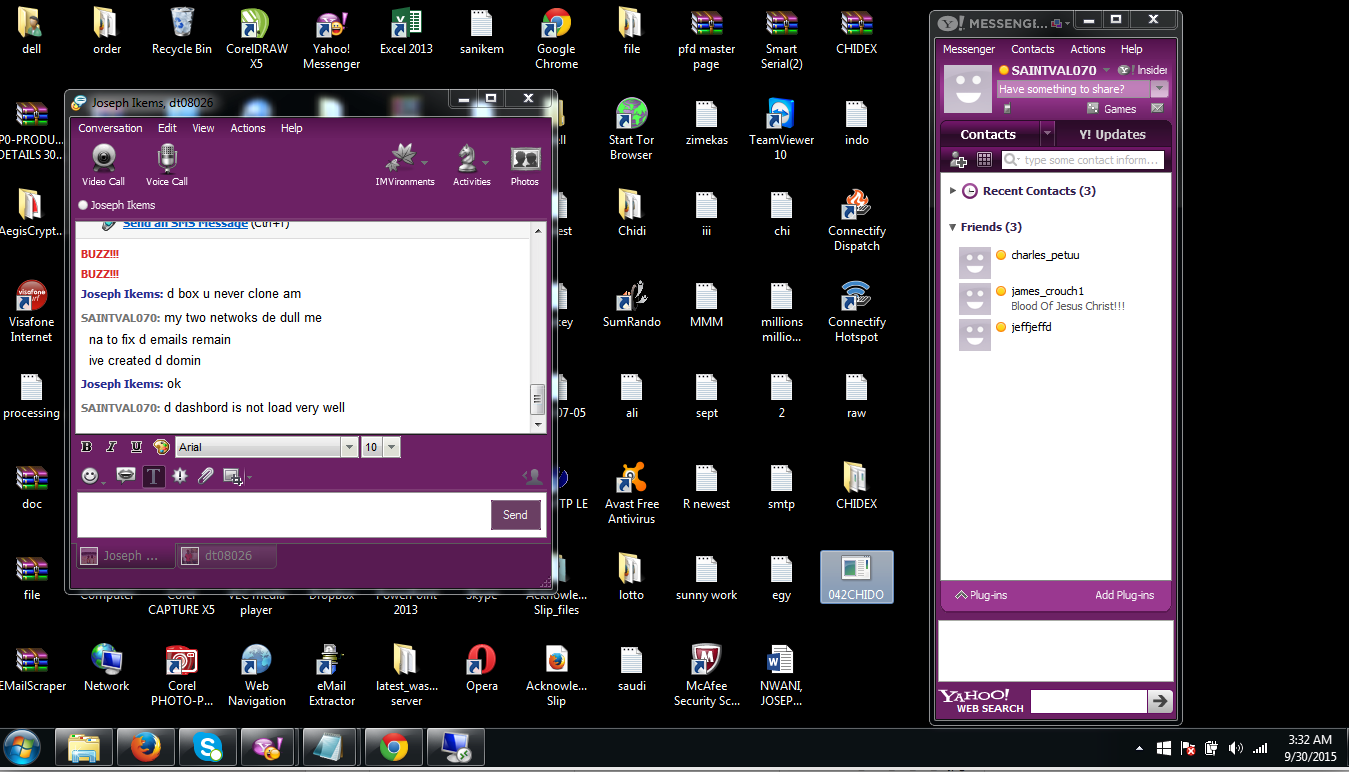Start a Voice Call in chat window
The image size is (1349, 772).
166,165
